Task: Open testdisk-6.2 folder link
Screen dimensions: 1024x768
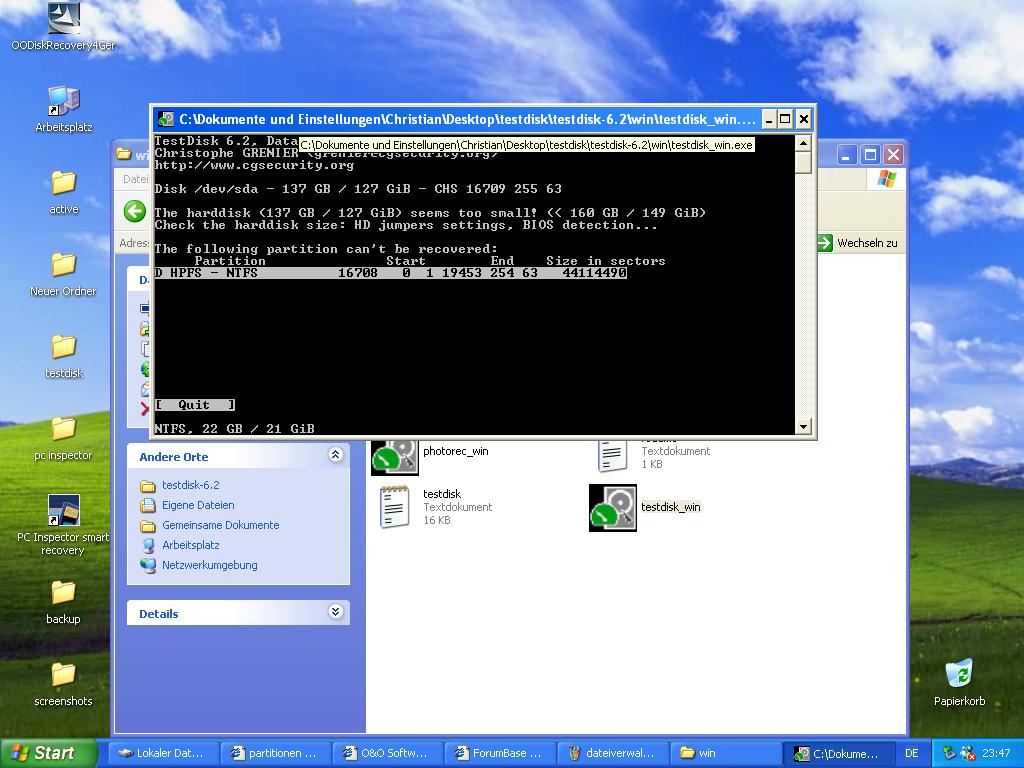Action: (x=191, y=485)
